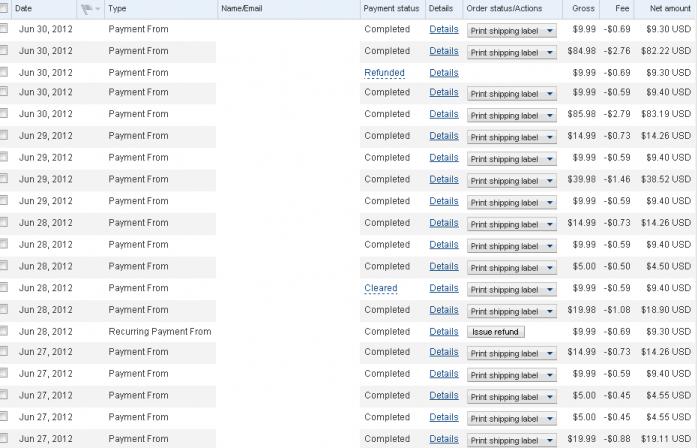Open Details for the $4.50 net payment

tap(444, 266)
